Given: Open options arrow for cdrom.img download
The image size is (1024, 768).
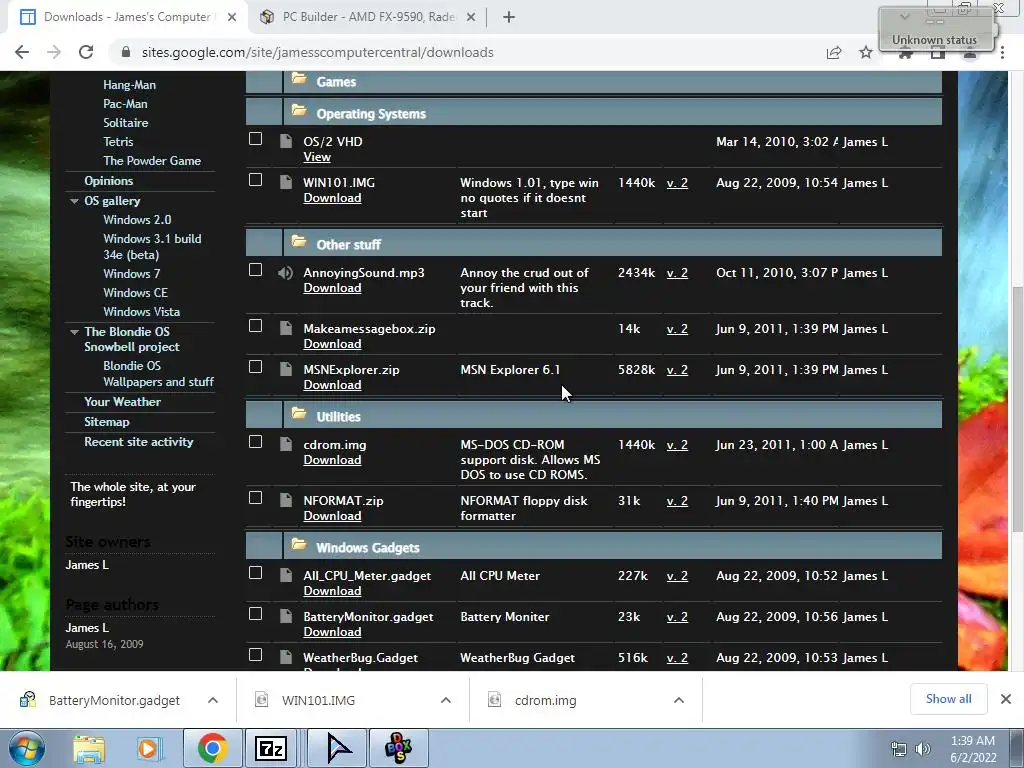Looking at the screenshot, I should 679,700.
